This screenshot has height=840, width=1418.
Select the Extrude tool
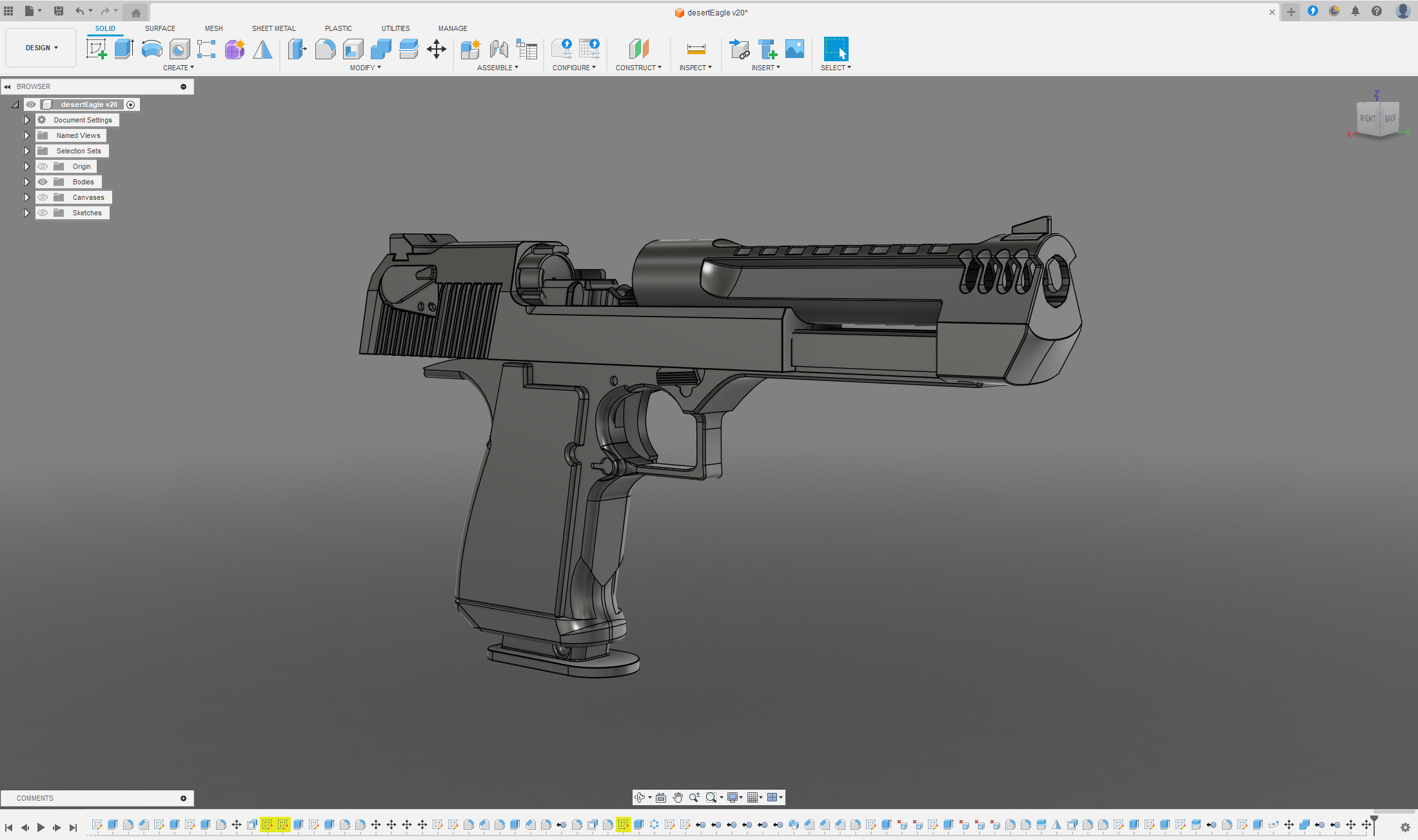[124, 49]
